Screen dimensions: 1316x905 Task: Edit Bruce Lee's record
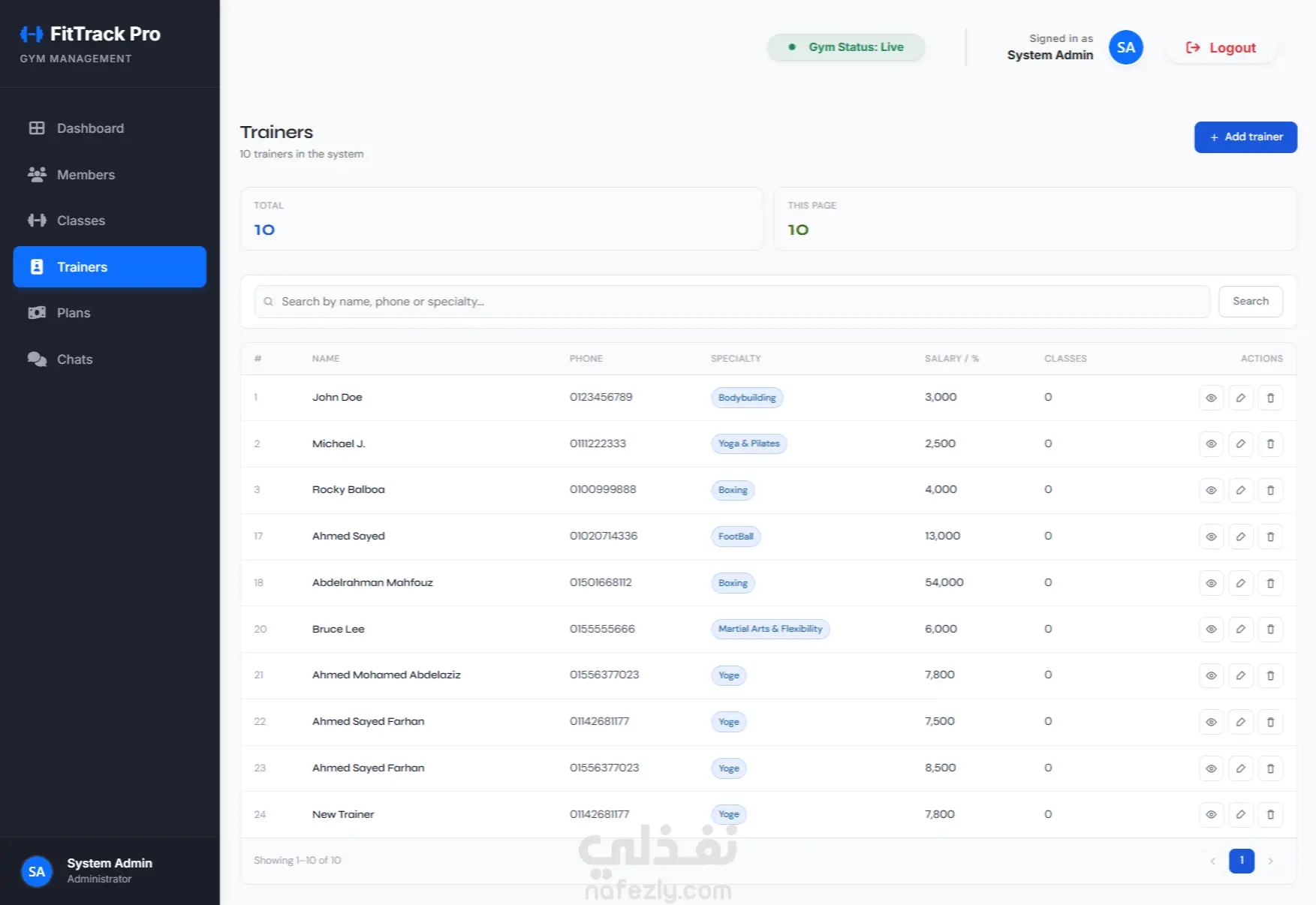point(1241,630)
